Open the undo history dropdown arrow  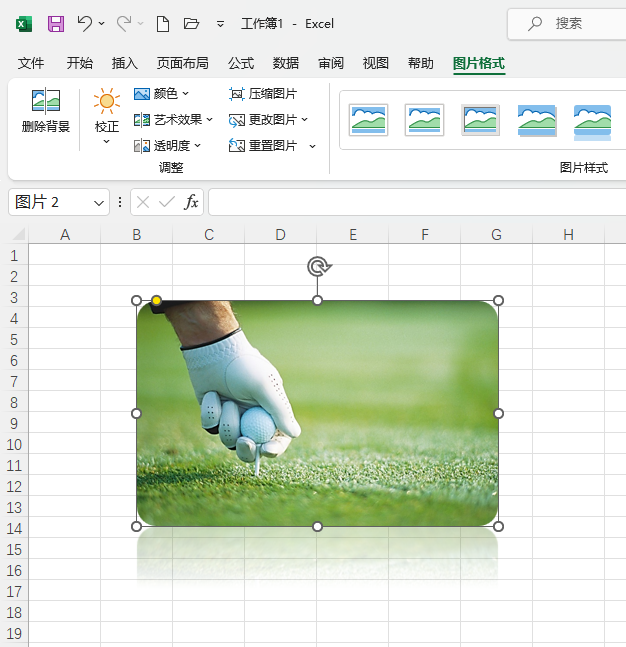point(102,24)
